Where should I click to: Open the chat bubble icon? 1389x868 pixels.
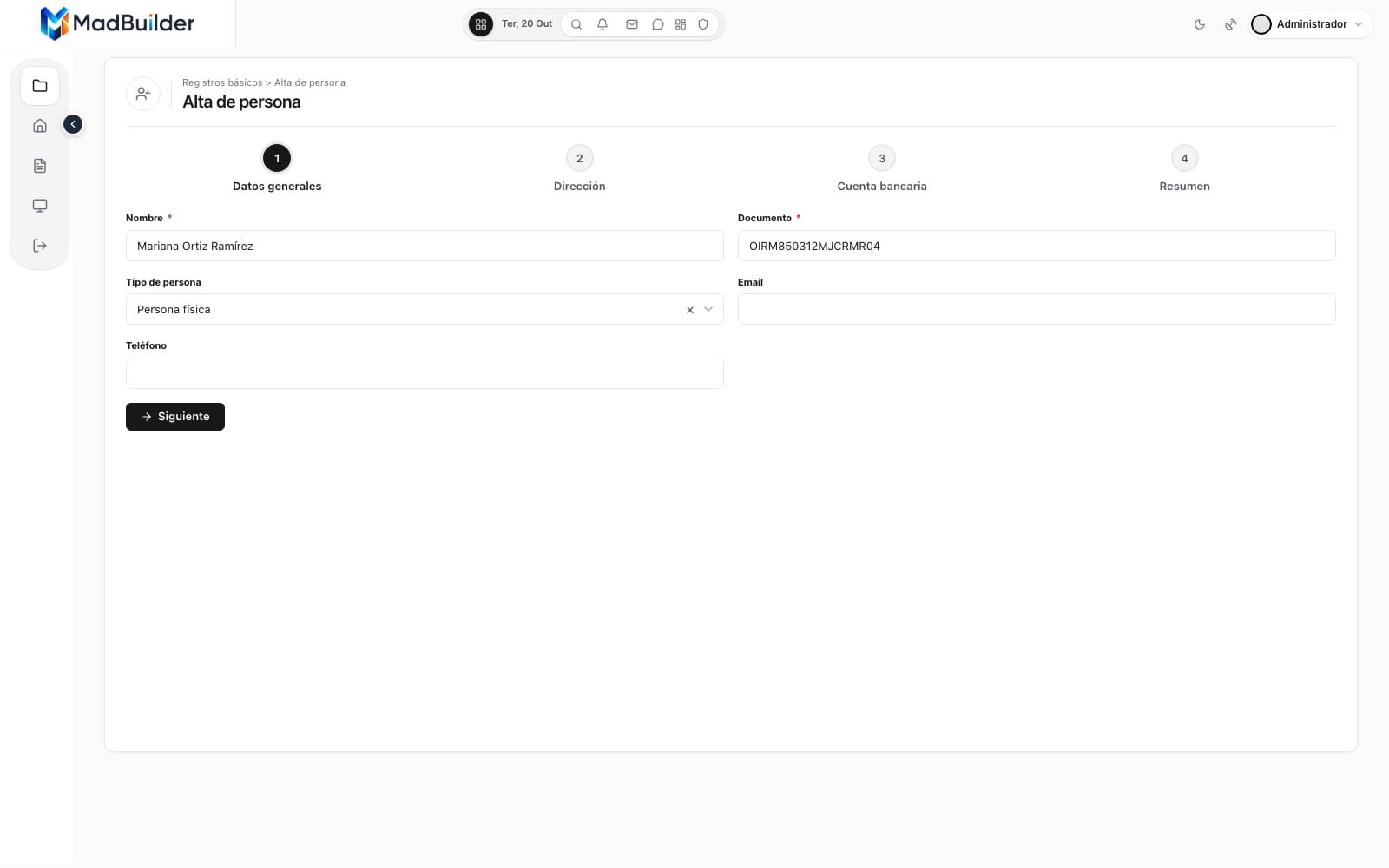point(658,24)
